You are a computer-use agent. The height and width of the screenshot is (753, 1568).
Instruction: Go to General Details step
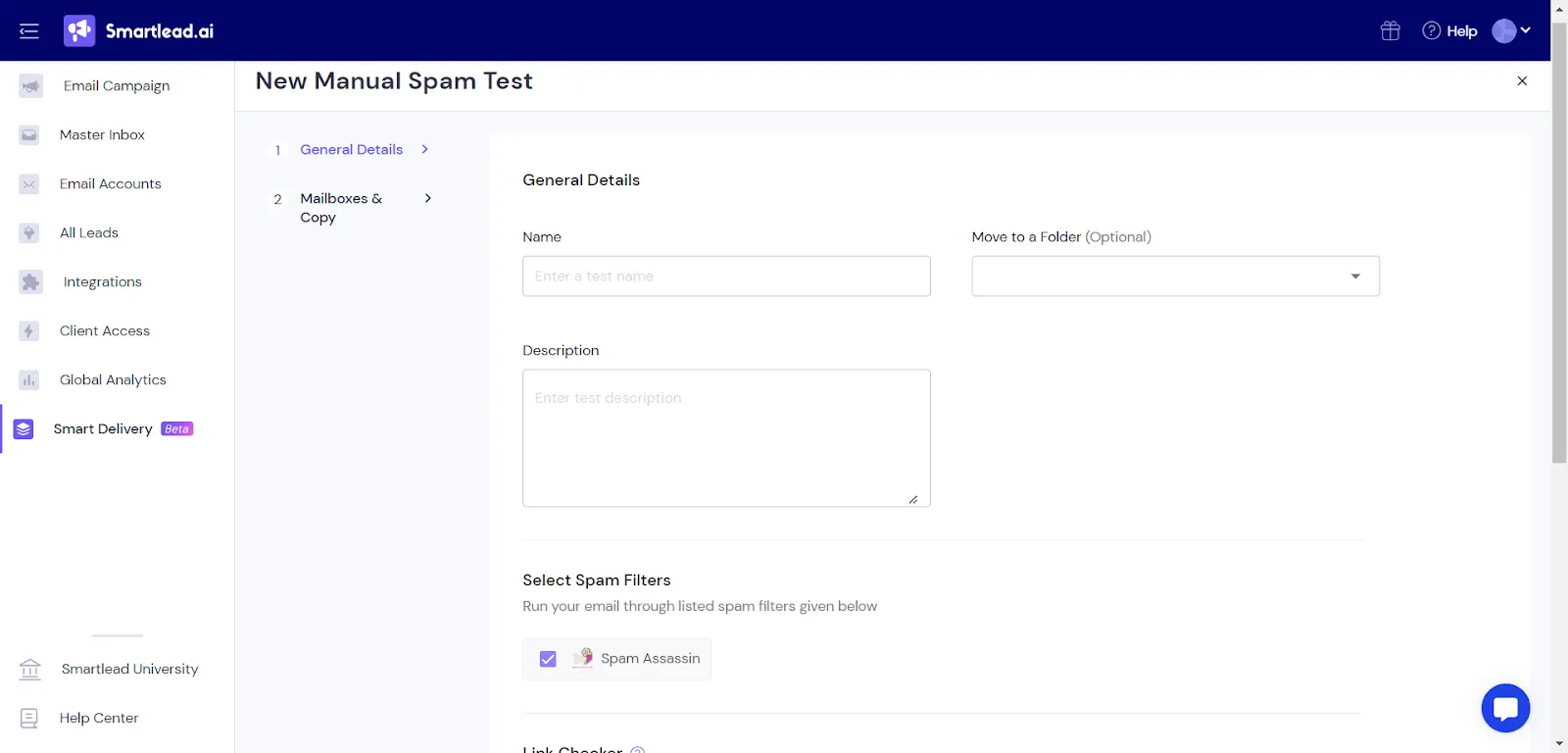[x=351, y=150]
